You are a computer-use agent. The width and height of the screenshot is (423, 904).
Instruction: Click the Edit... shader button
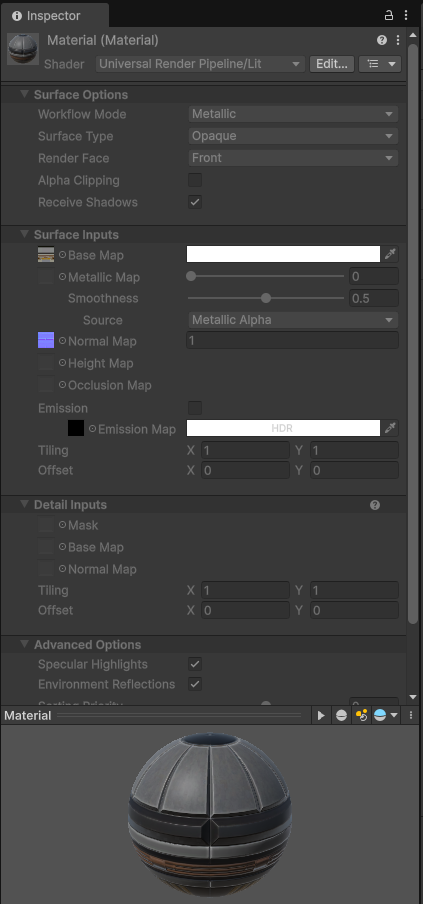(331, 64)
